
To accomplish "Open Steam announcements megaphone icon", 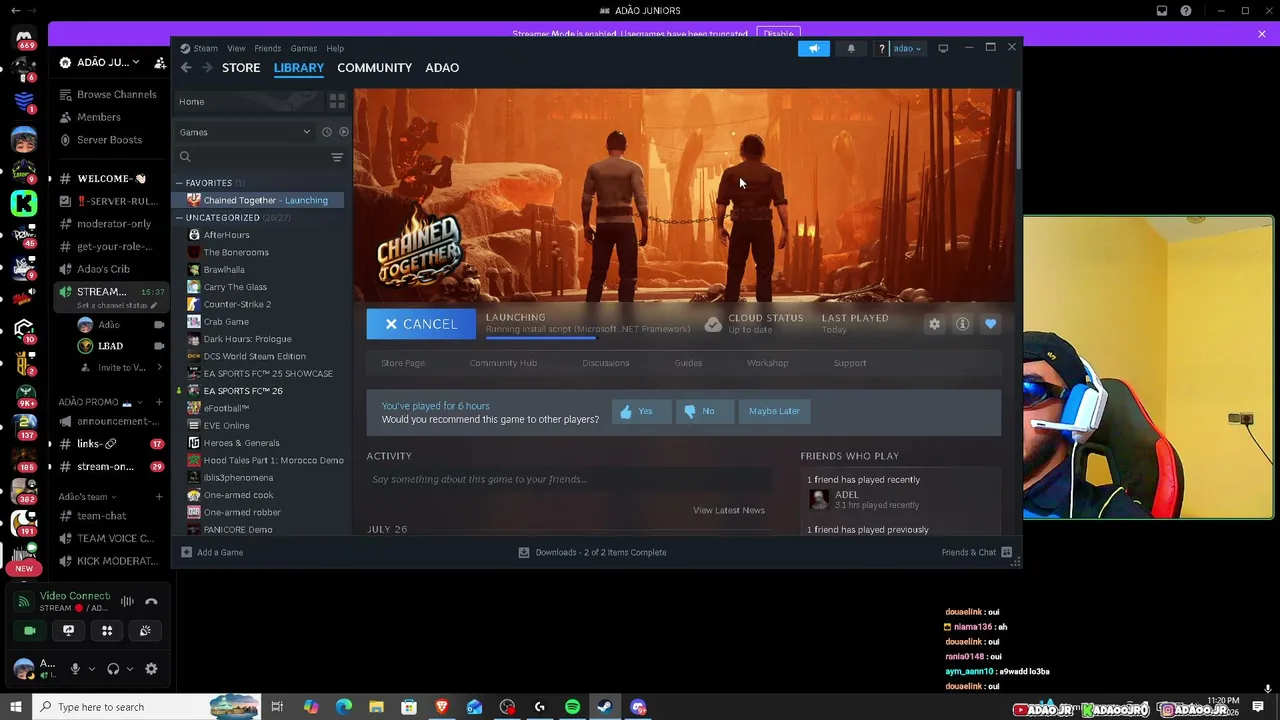I will (814, 48).
